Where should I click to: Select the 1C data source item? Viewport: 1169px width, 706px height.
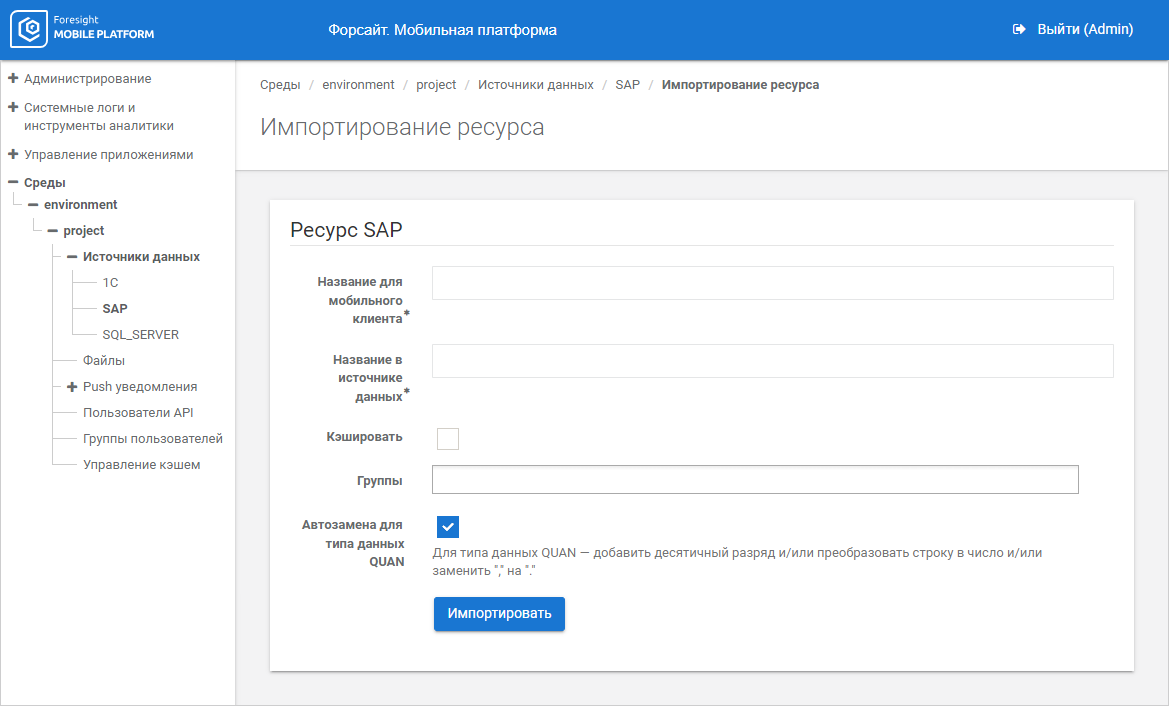(x=110, y=283)
